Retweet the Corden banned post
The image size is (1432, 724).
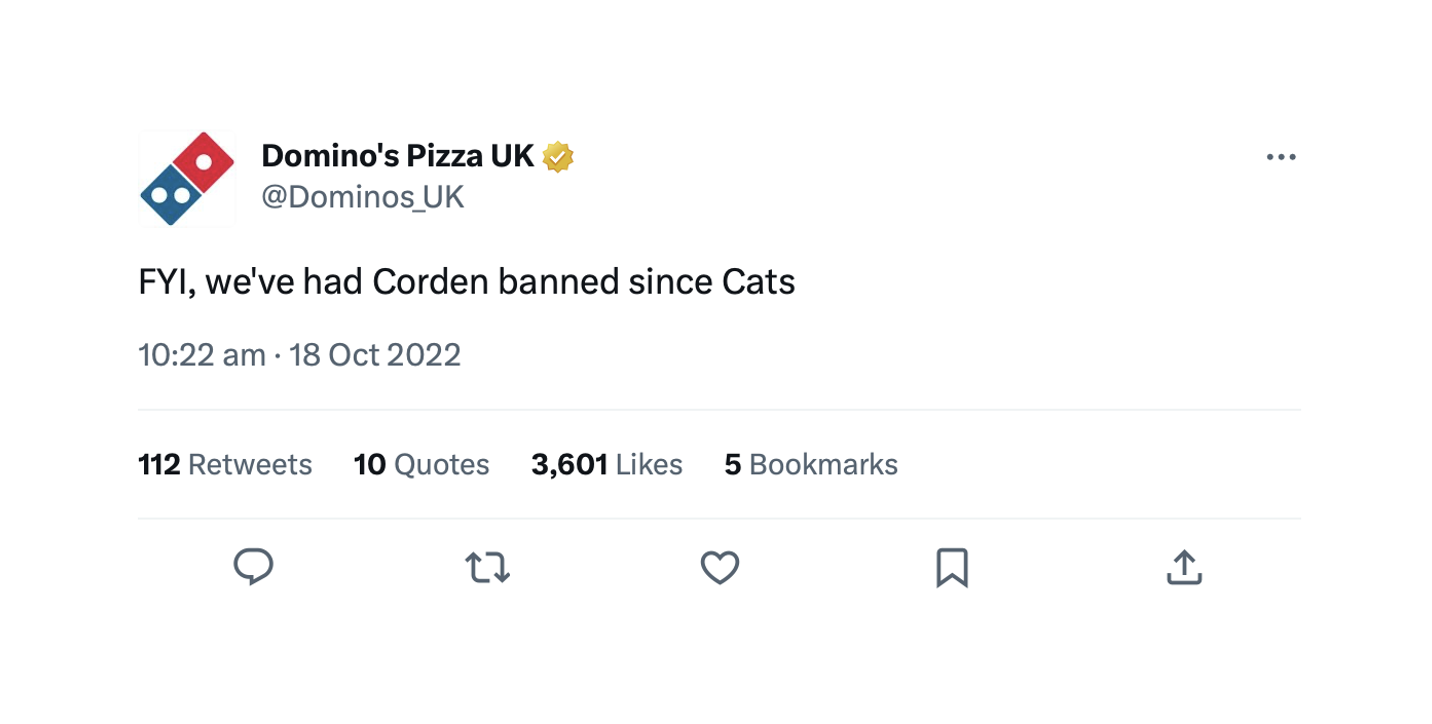coord(487,568)
